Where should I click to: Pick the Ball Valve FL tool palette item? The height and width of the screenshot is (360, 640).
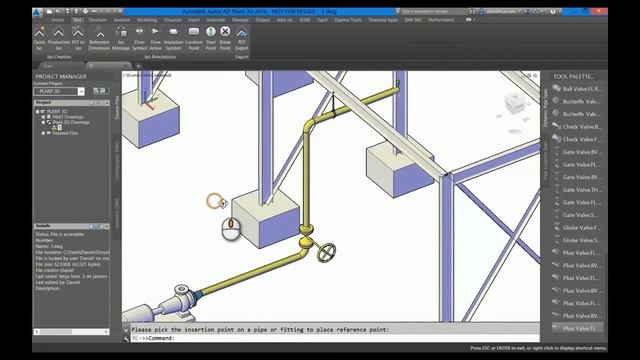click(577, 89)
